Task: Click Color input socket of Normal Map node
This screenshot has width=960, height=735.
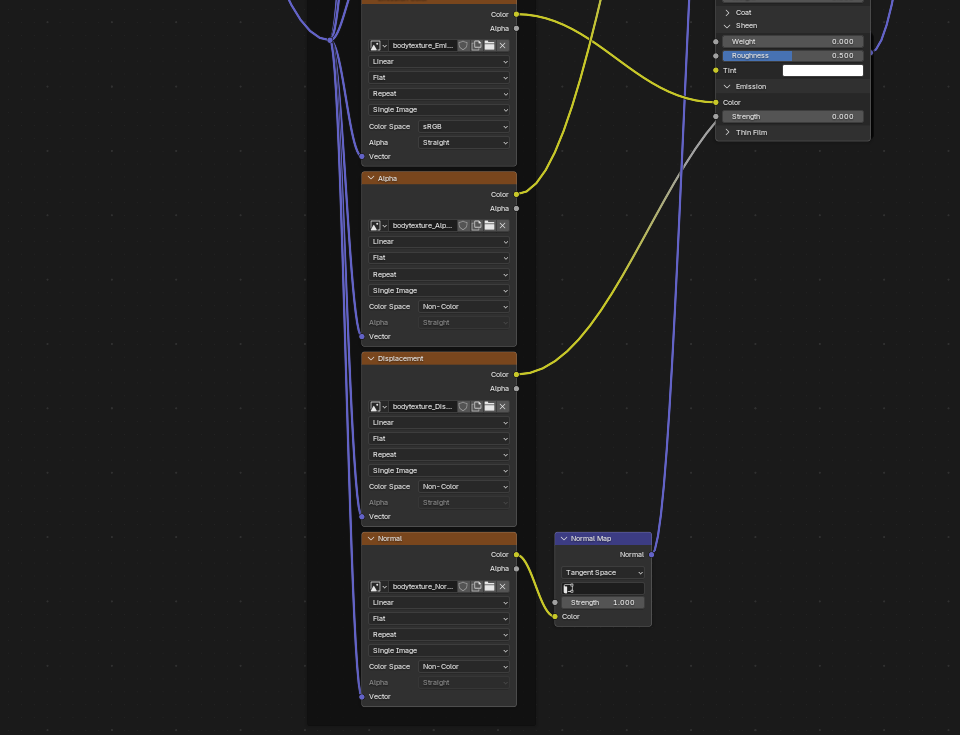Action: [555, 617]
